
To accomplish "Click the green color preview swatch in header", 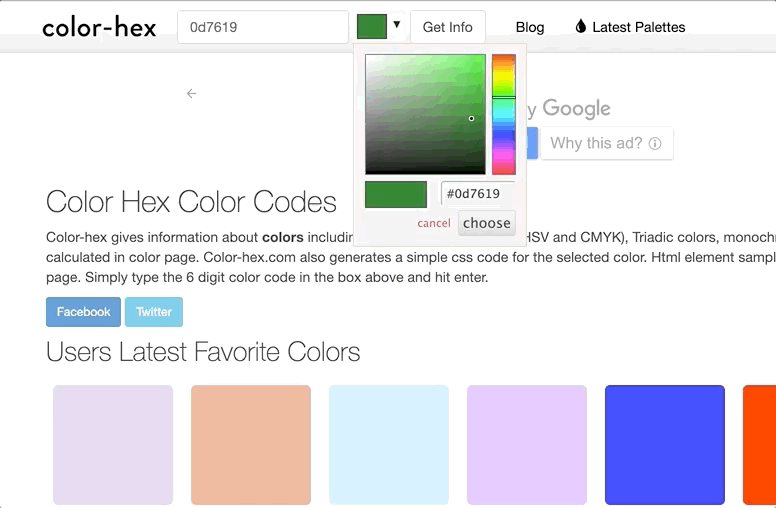I will coord(372,27).
